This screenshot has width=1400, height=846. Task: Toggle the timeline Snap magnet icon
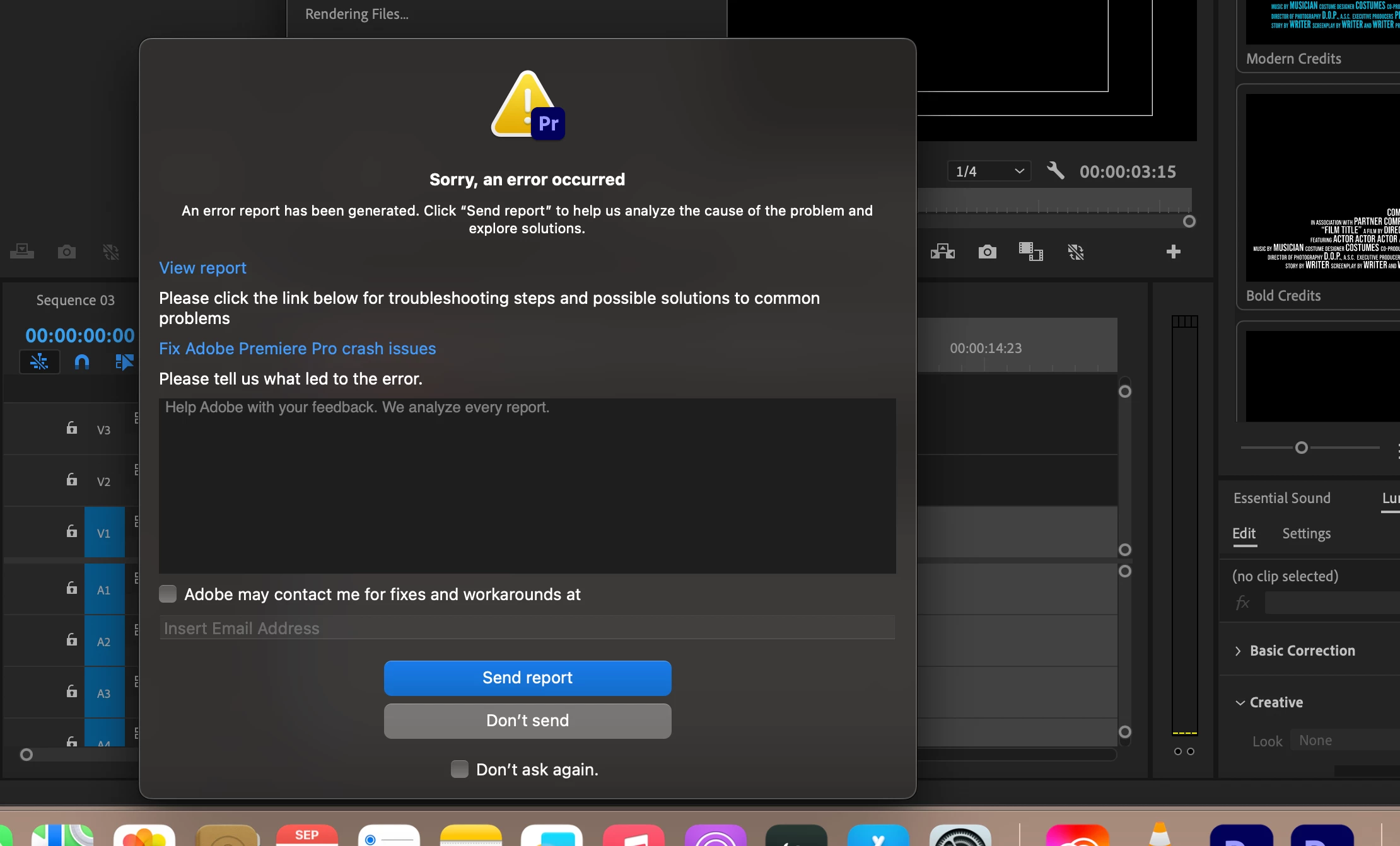[82, 362]
